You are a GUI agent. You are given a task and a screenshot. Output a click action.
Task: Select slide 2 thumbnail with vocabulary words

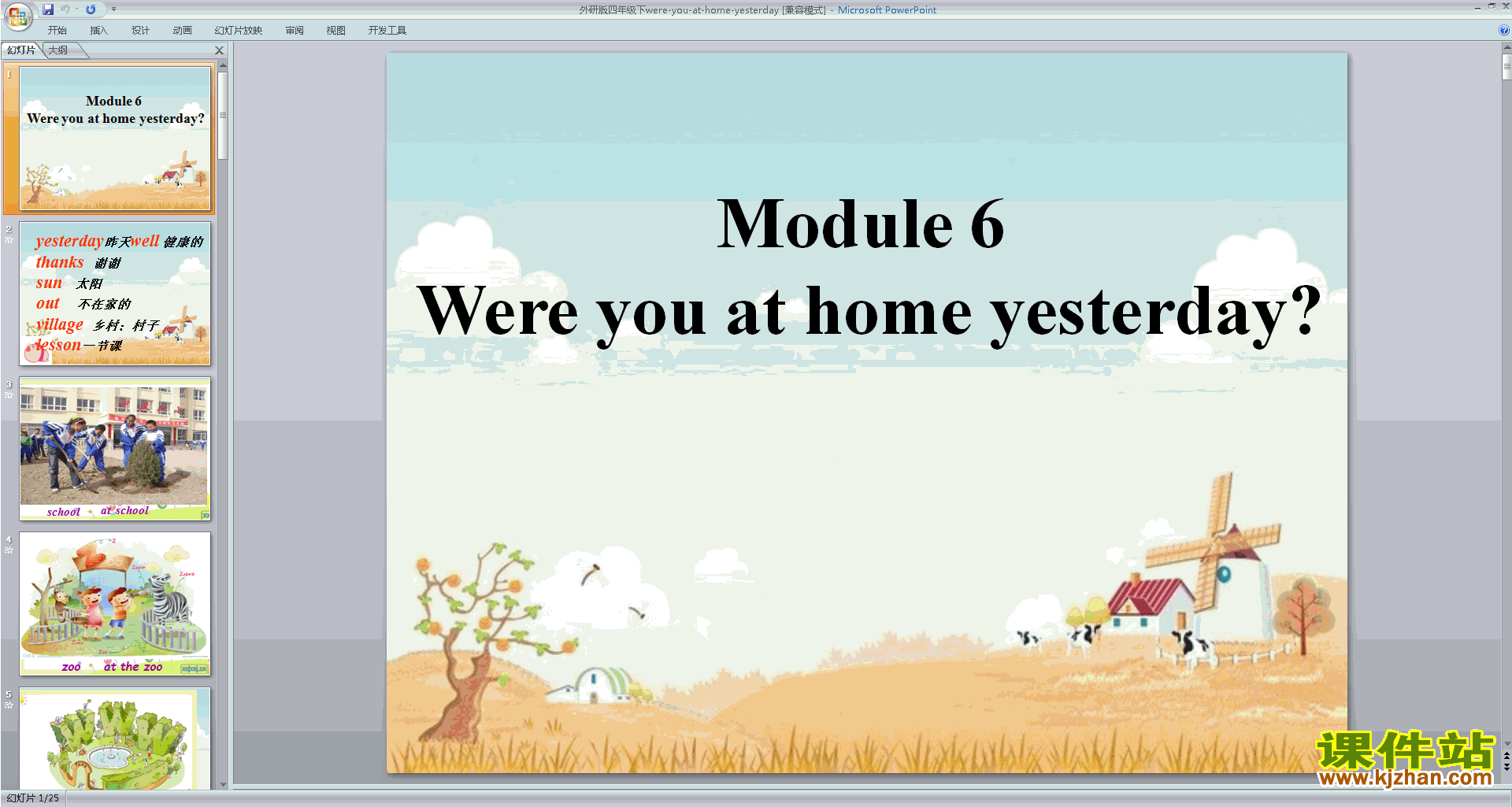[115, 294]
